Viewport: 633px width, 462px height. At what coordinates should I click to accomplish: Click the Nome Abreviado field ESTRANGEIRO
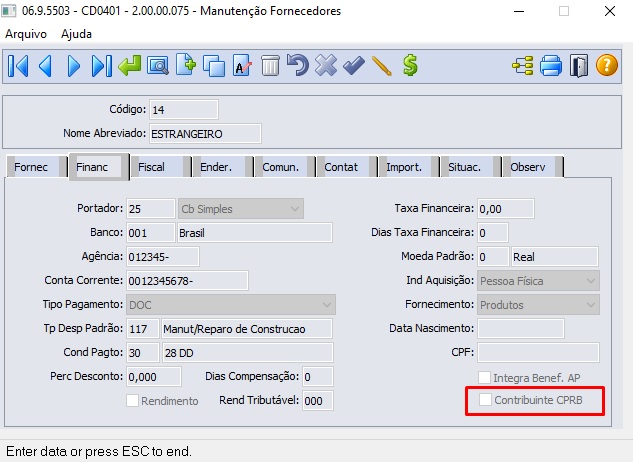pyautogui.click(x=205, y=134)
